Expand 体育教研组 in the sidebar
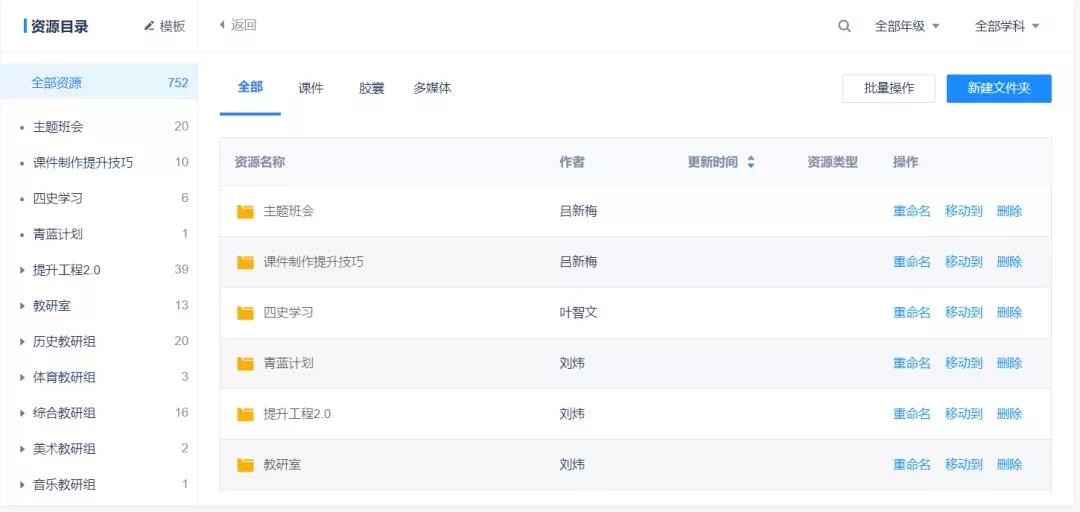 [22, 377]
